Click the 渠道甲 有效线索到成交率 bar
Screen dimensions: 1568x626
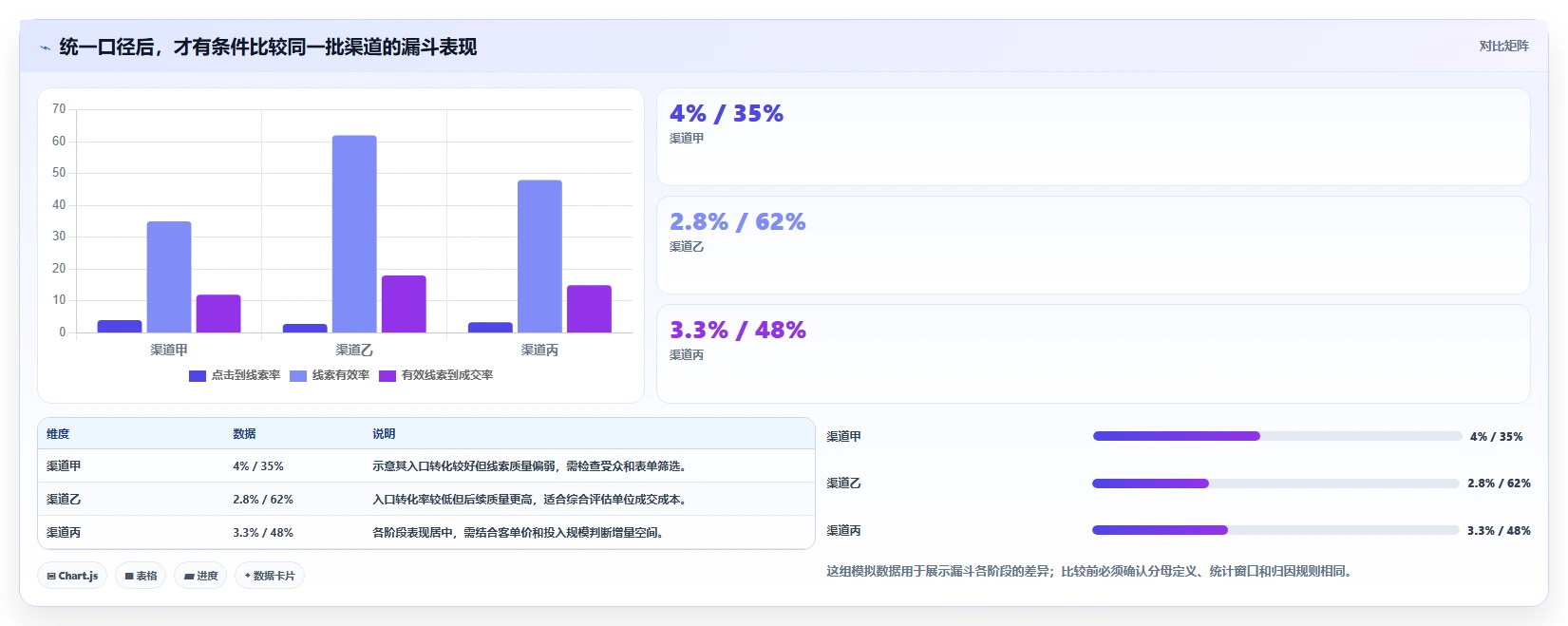coord(218,313)
